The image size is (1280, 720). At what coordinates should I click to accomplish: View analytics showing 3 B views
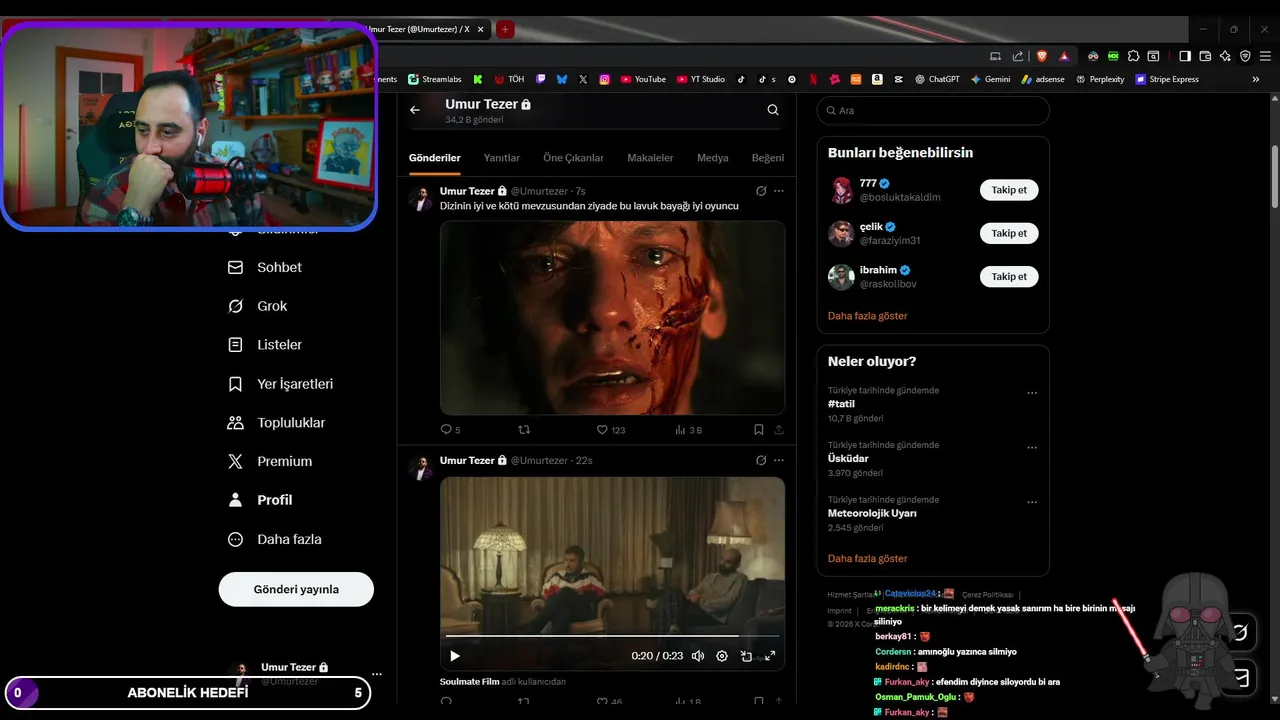click(x=688, y=430)
